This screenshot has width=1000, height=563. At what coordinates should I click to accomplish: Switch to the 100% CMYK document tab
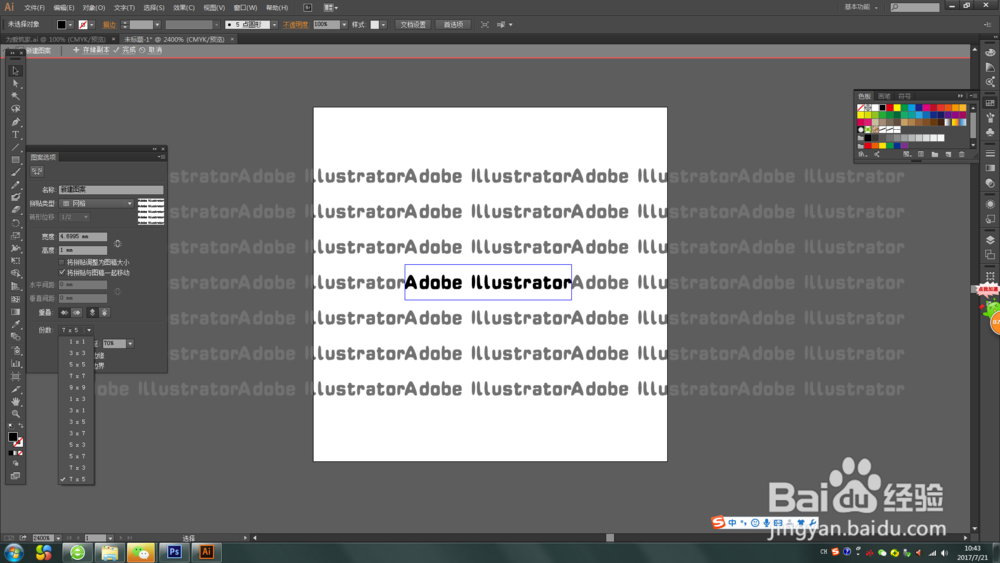[56, 40]
